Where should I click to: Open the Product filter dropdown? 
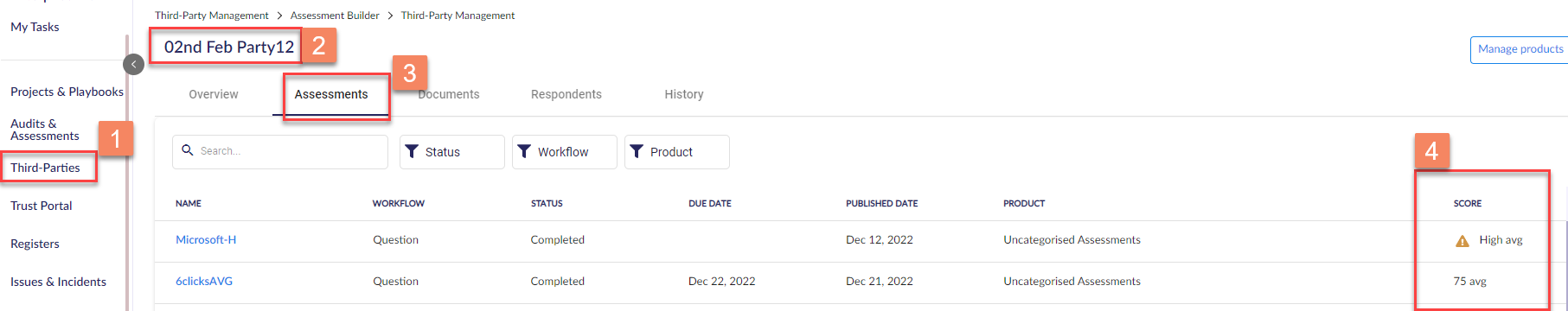[x=677, y=152]
